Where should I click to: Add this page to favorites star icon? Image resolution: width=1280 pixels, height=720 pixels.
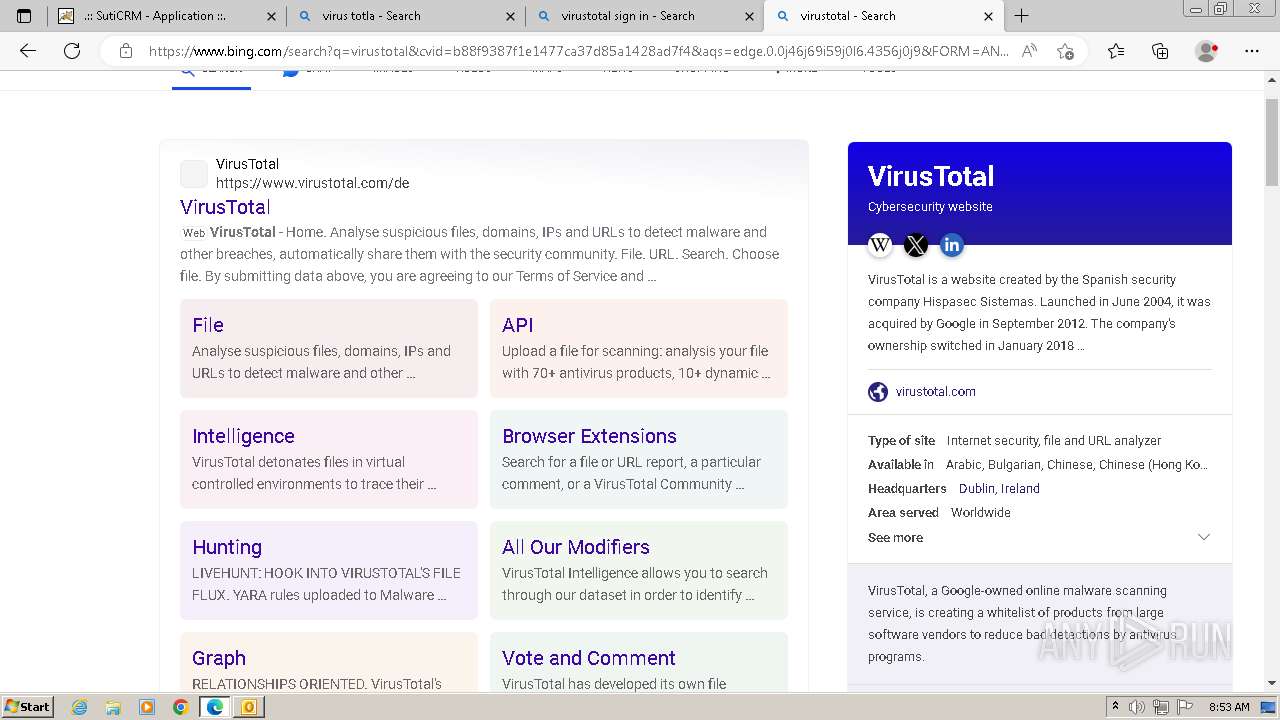1065,51
